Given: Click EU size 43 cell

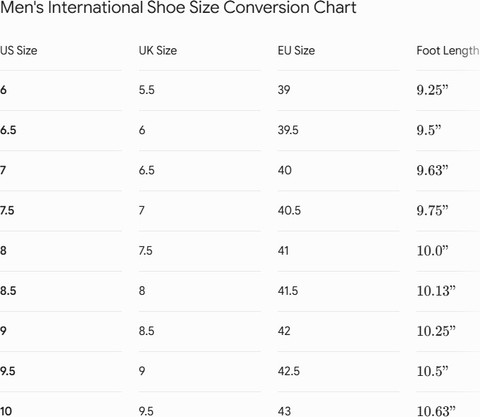Looking at the screenshot, I should click(x=284, y=411).
